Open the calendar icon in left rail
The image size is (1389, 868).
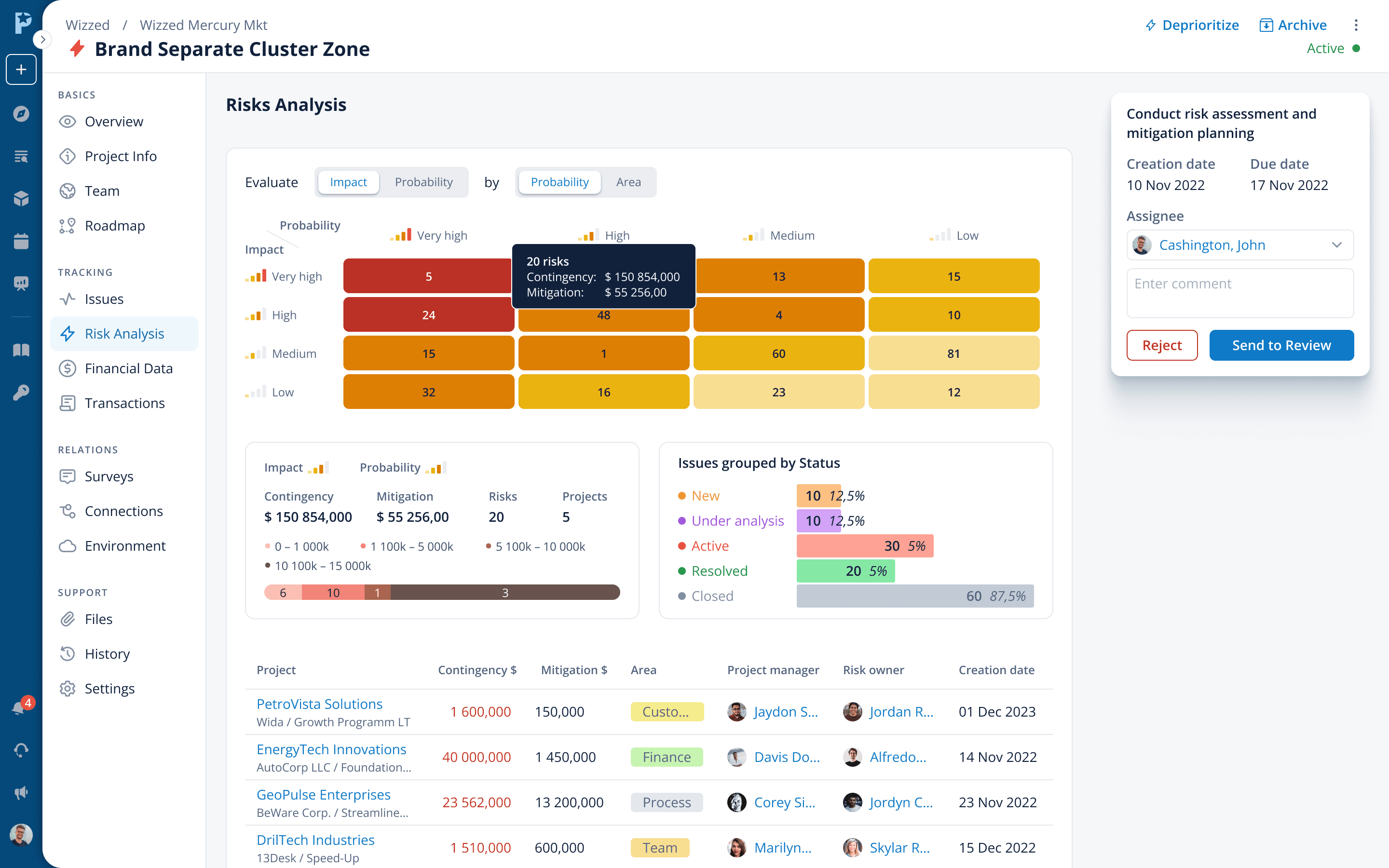[21, 241]
